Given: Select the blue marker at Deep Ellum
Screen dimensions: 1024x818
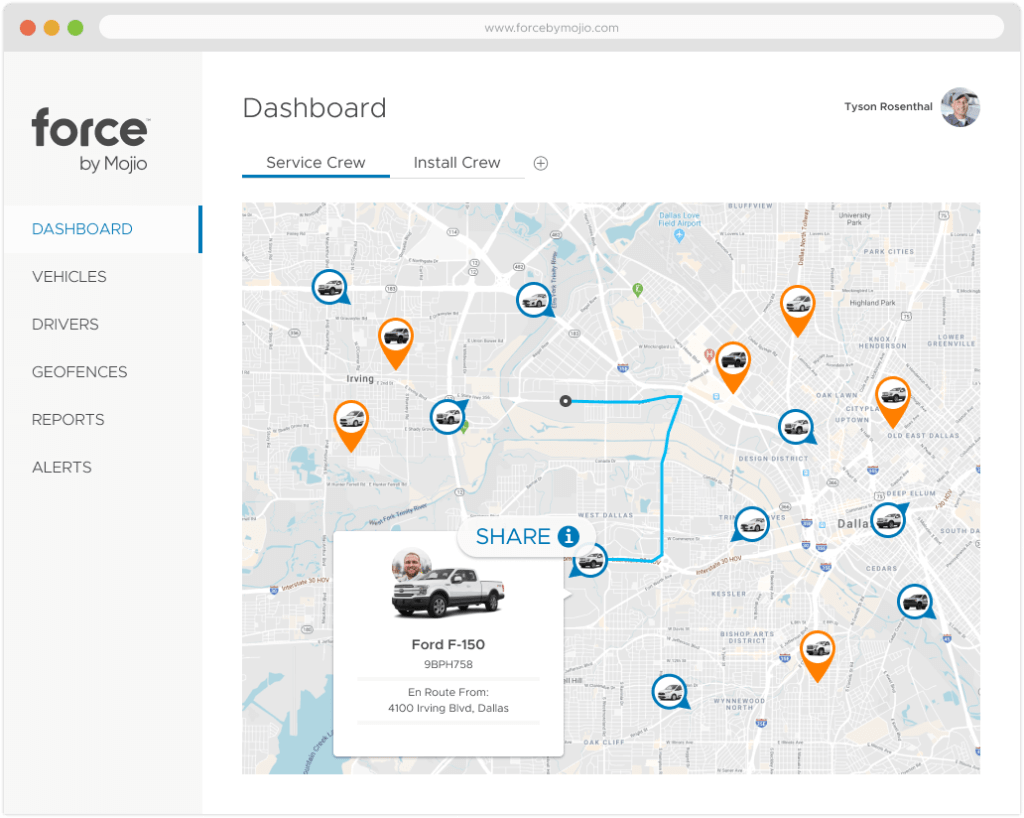Looking at the screenshot, I should [x=888, y=520].
